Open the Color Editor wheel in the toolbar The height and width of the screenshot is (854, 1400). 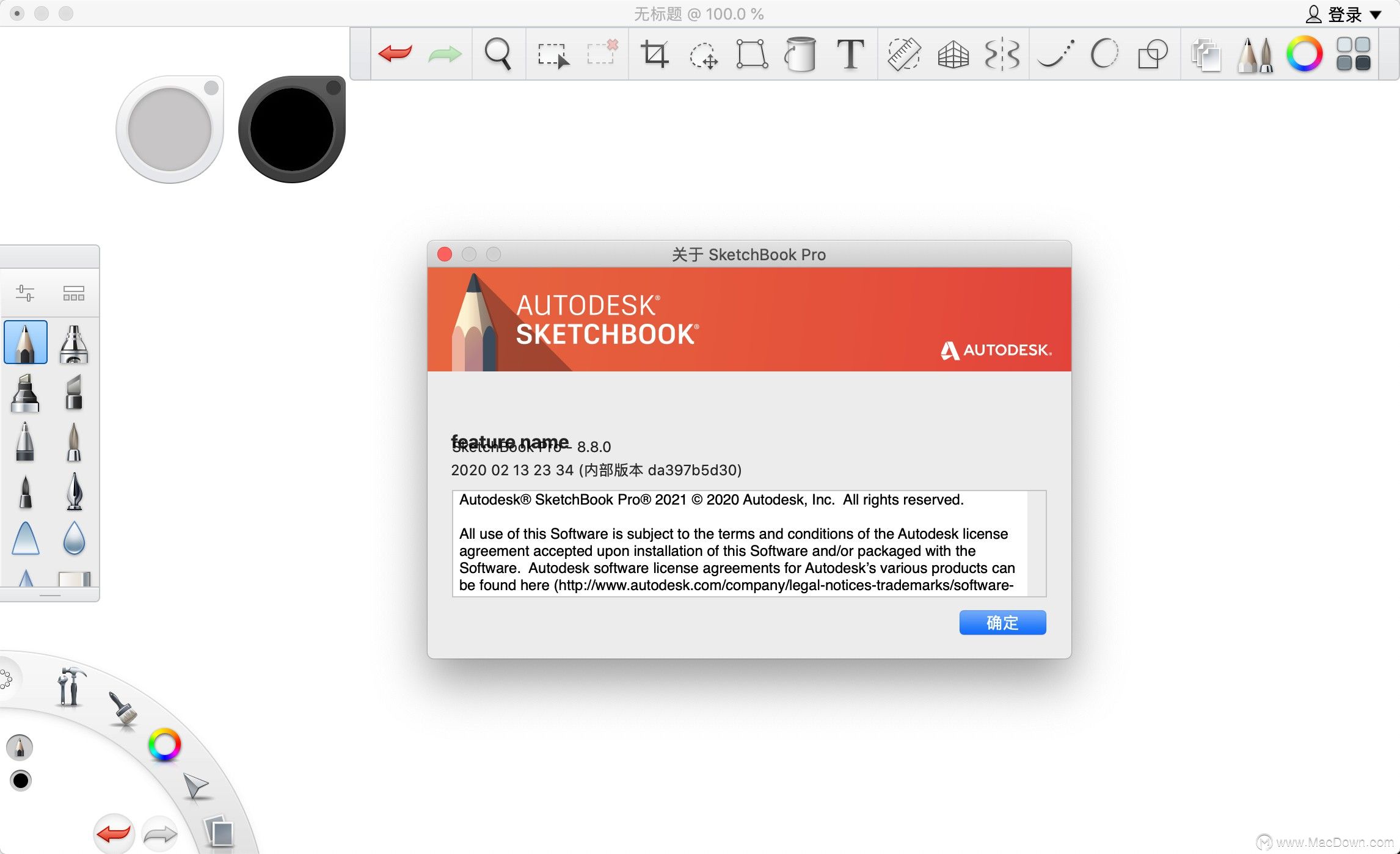[1304, 54]
